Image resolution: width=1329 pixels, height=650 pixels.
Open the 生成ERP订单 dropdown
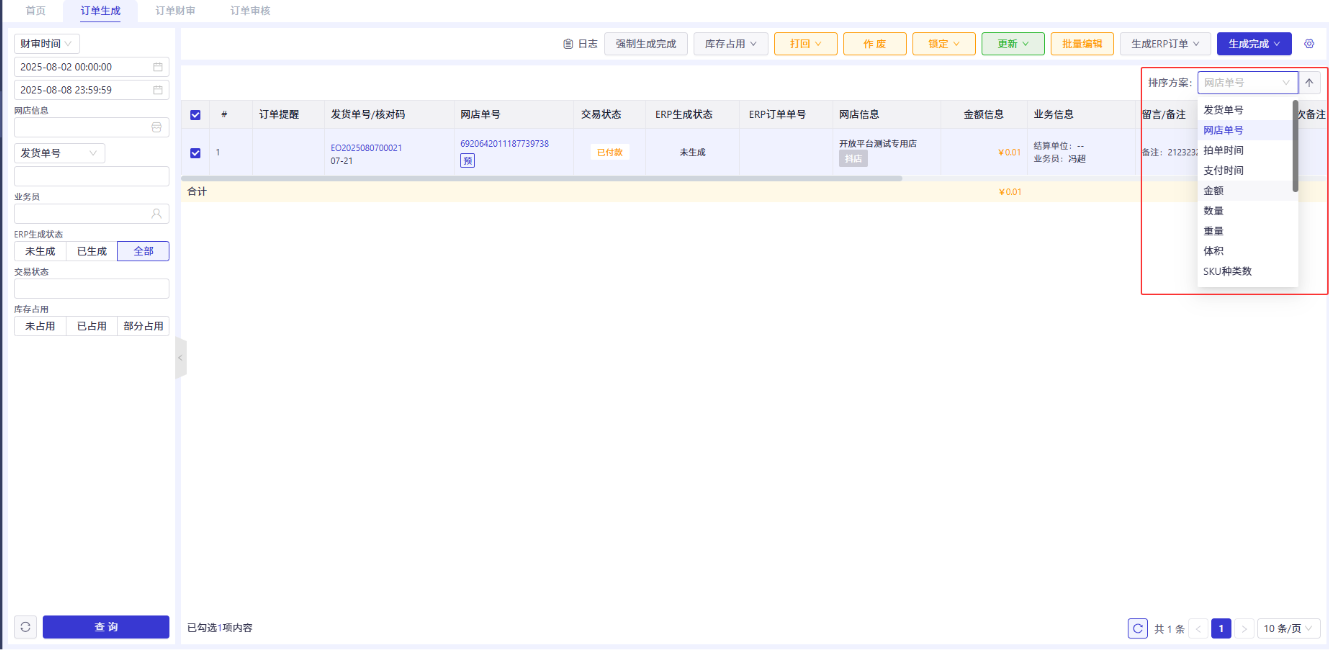coord(1165,44)
